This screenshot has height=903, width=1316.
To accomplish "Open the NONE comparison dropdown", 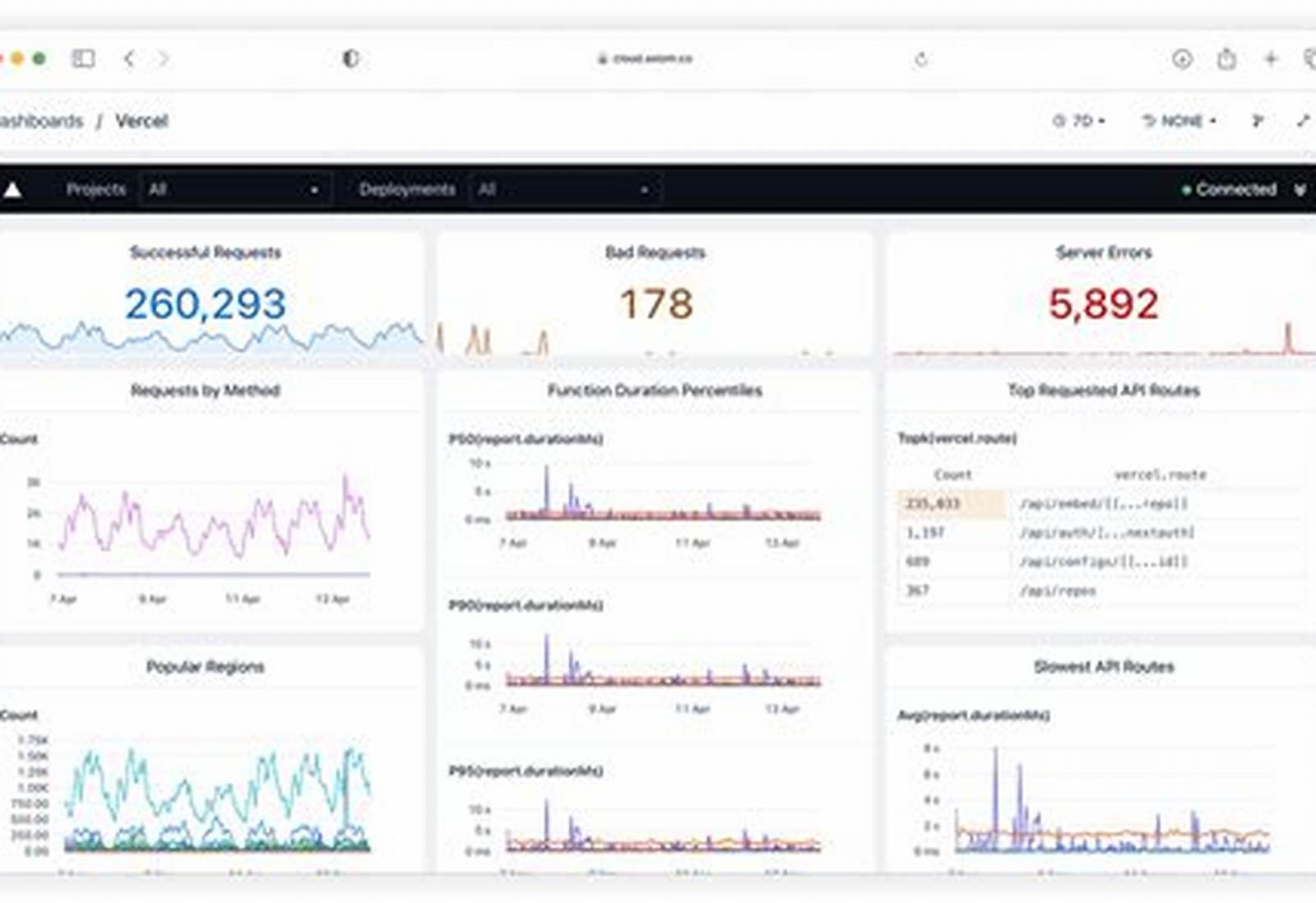I will (1179, 121).
